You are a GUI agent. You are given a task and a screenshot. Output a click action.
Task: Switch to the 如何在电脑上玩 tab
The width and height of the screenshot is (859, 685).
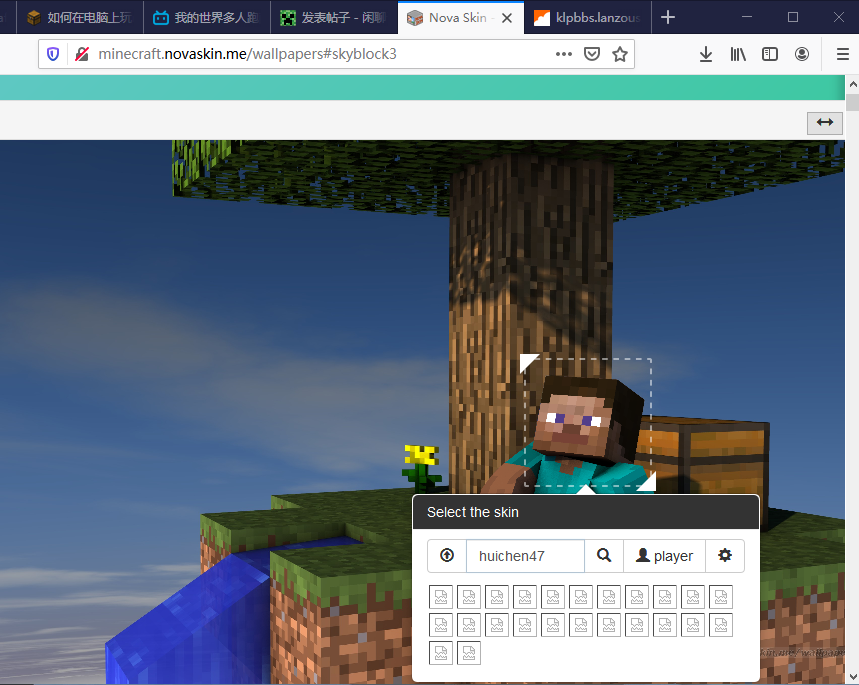pos(80,18)
